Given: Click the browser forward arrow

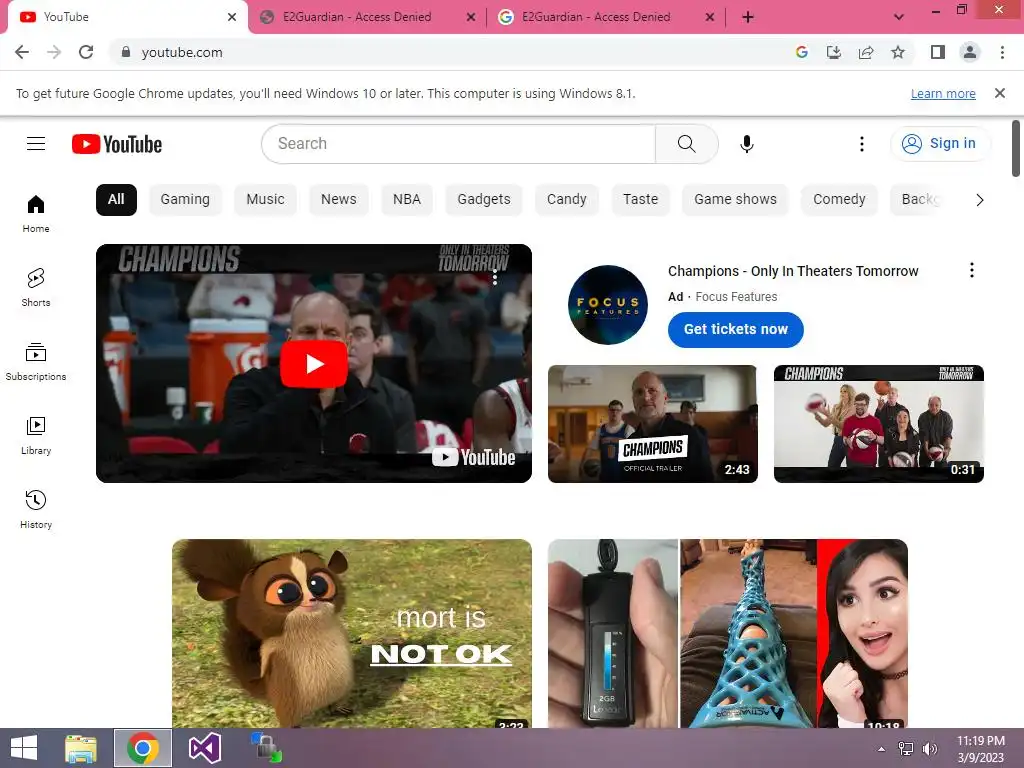Looking at the screenshot, I should 54,52.
